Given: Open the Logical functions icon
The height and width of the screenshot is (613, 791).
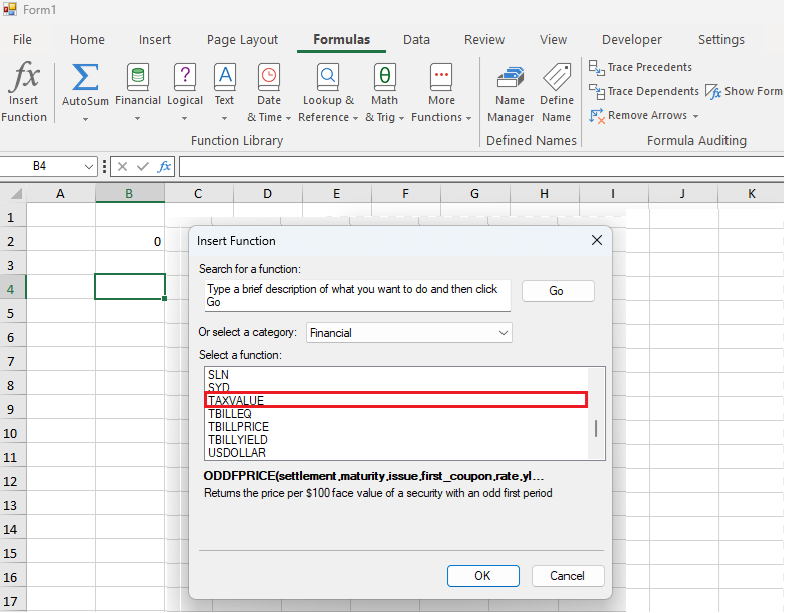Looking at the screenshot, I should coord(185,77).
